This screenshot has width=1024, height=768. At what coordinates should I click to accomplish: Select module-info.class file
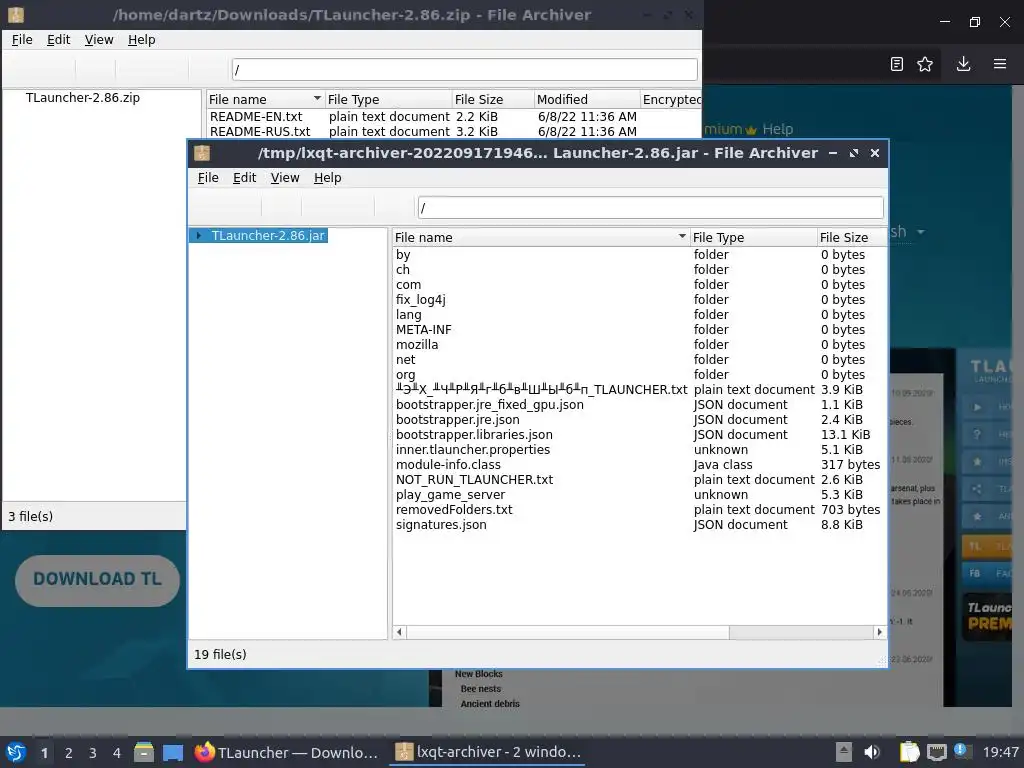click(448, 465)
